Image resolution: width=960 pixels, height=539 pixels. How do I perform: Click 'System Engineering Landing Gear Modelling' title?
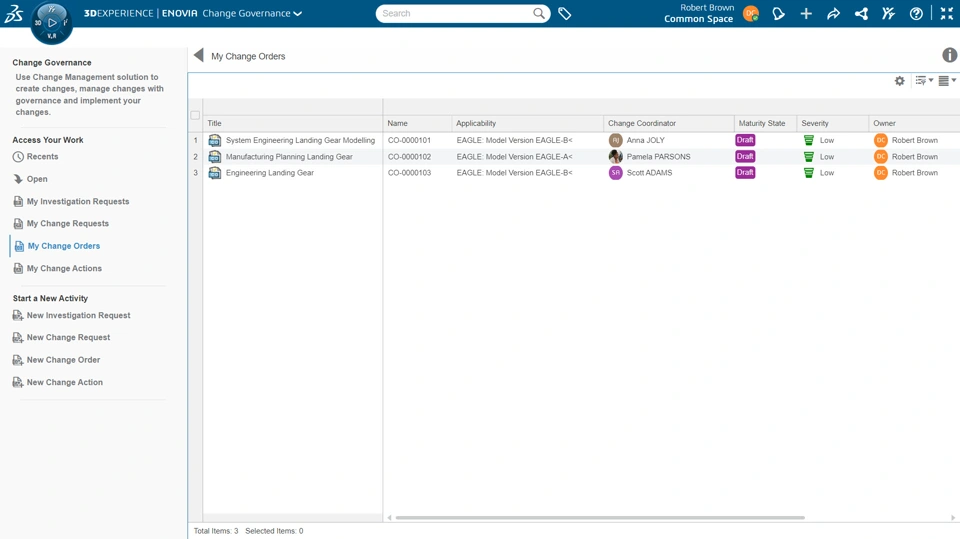[x=300, y=140]
